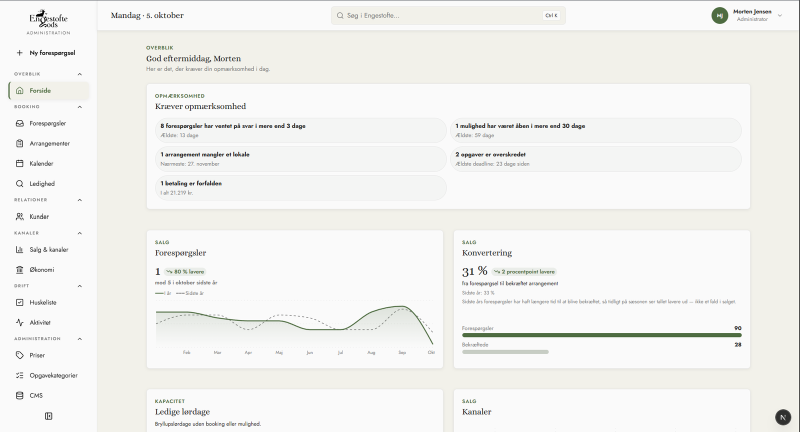Go to CMS in the sidebar

tap(48, 395)
